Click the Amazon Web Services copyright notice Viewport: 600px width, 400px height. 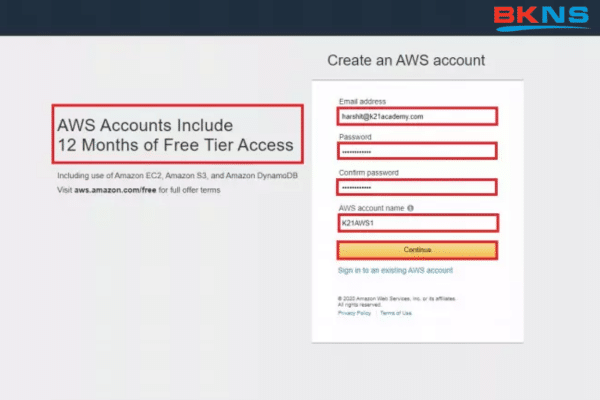point(396,302)
